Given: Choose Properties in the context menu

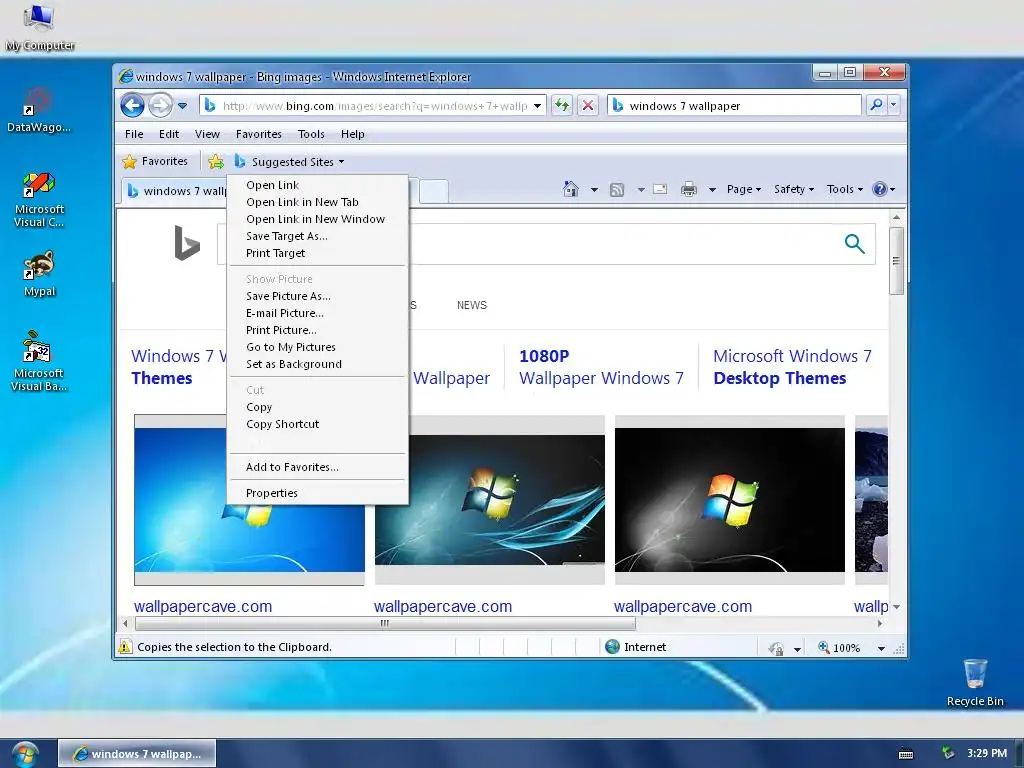Looking at the screenshot, I should (317, 493).
